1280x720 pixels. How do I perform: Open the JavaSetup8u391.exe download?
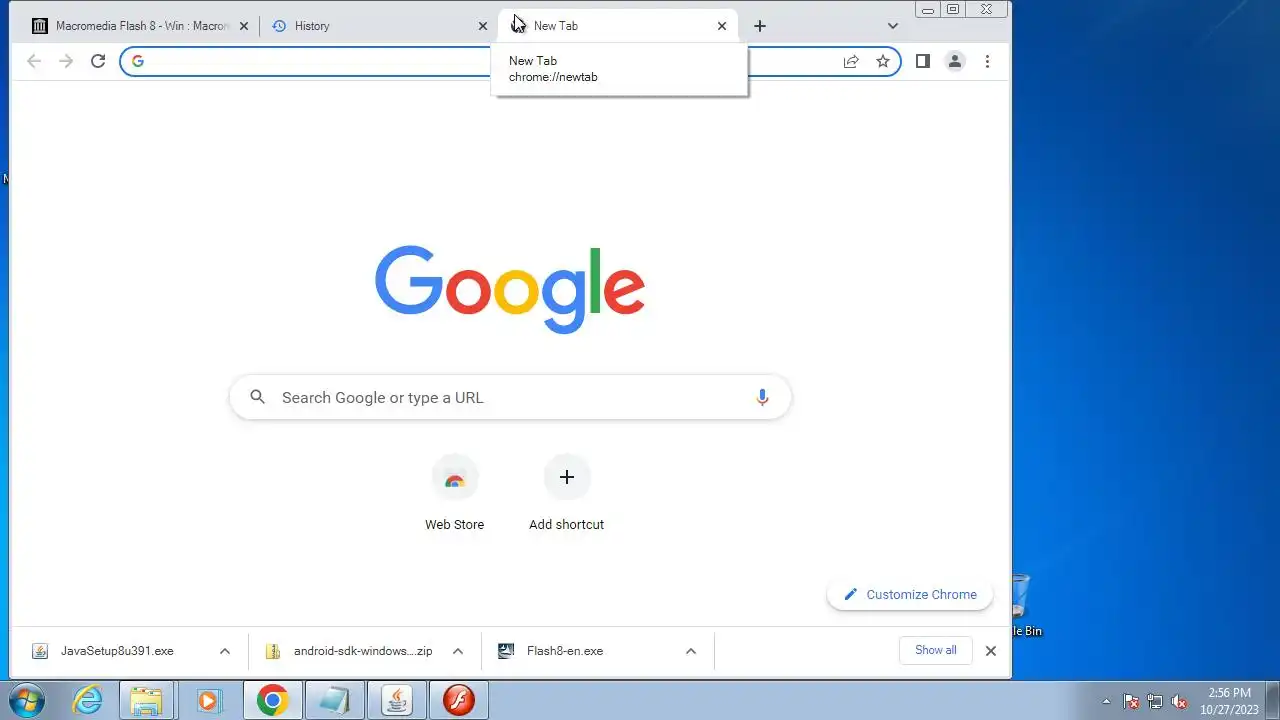(117, 651)
